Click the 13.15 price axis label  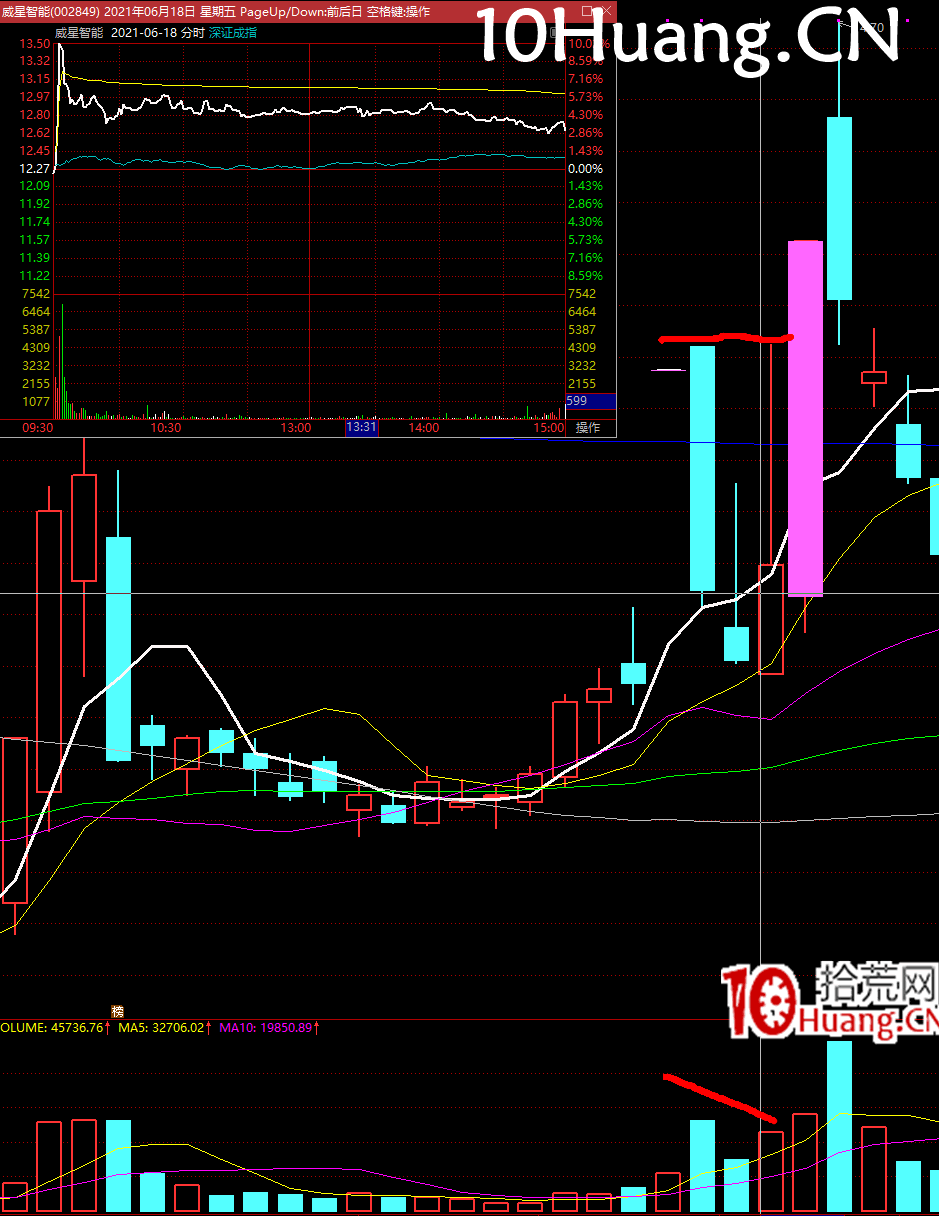tap(35, 79)
